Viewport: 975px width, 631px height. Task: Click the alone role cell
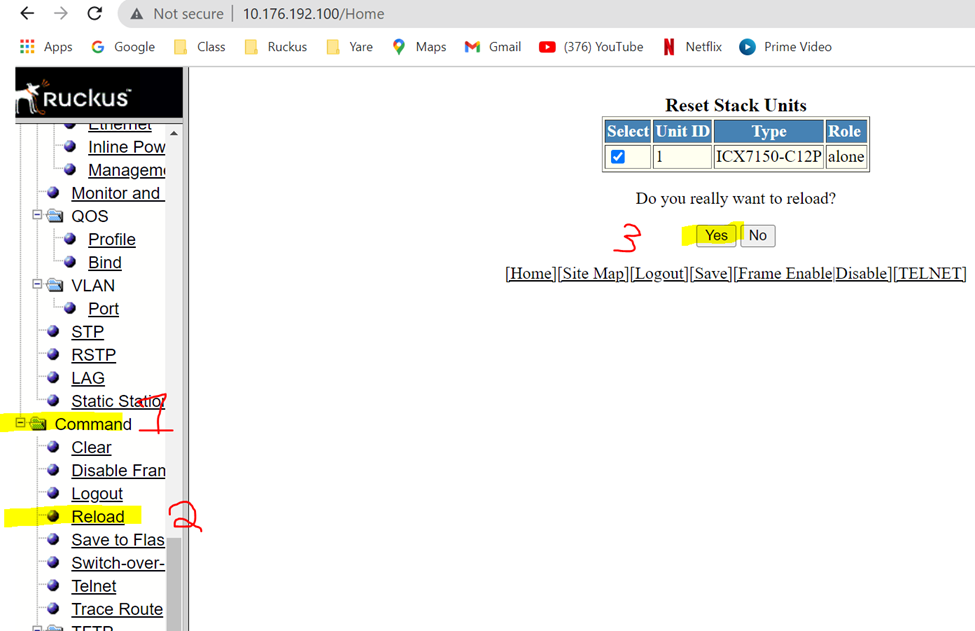pyautogui.click(x=846, y=157)
